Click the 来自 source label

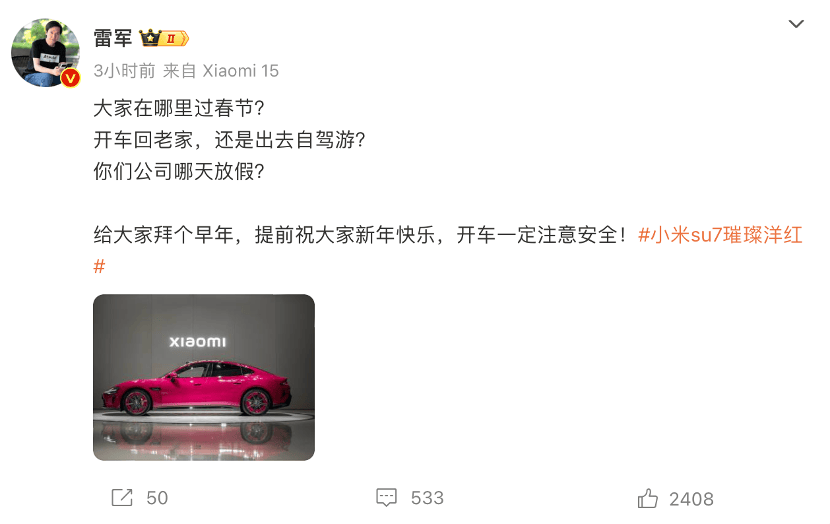179,70
